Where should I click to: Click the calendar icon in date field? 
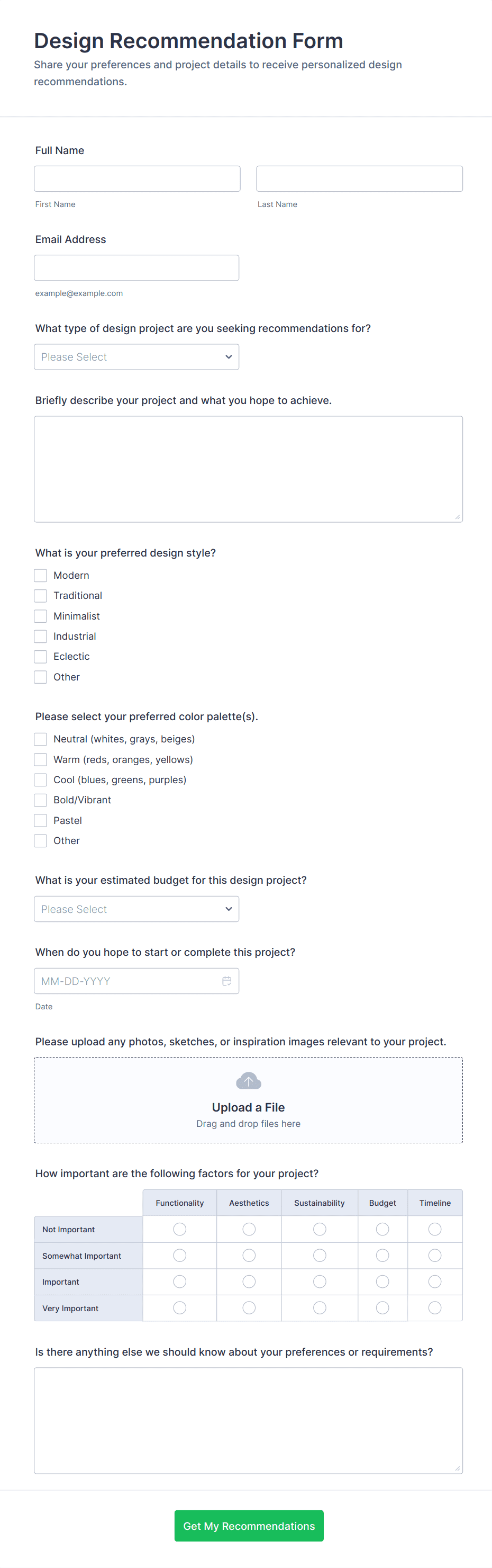(227, 981)
